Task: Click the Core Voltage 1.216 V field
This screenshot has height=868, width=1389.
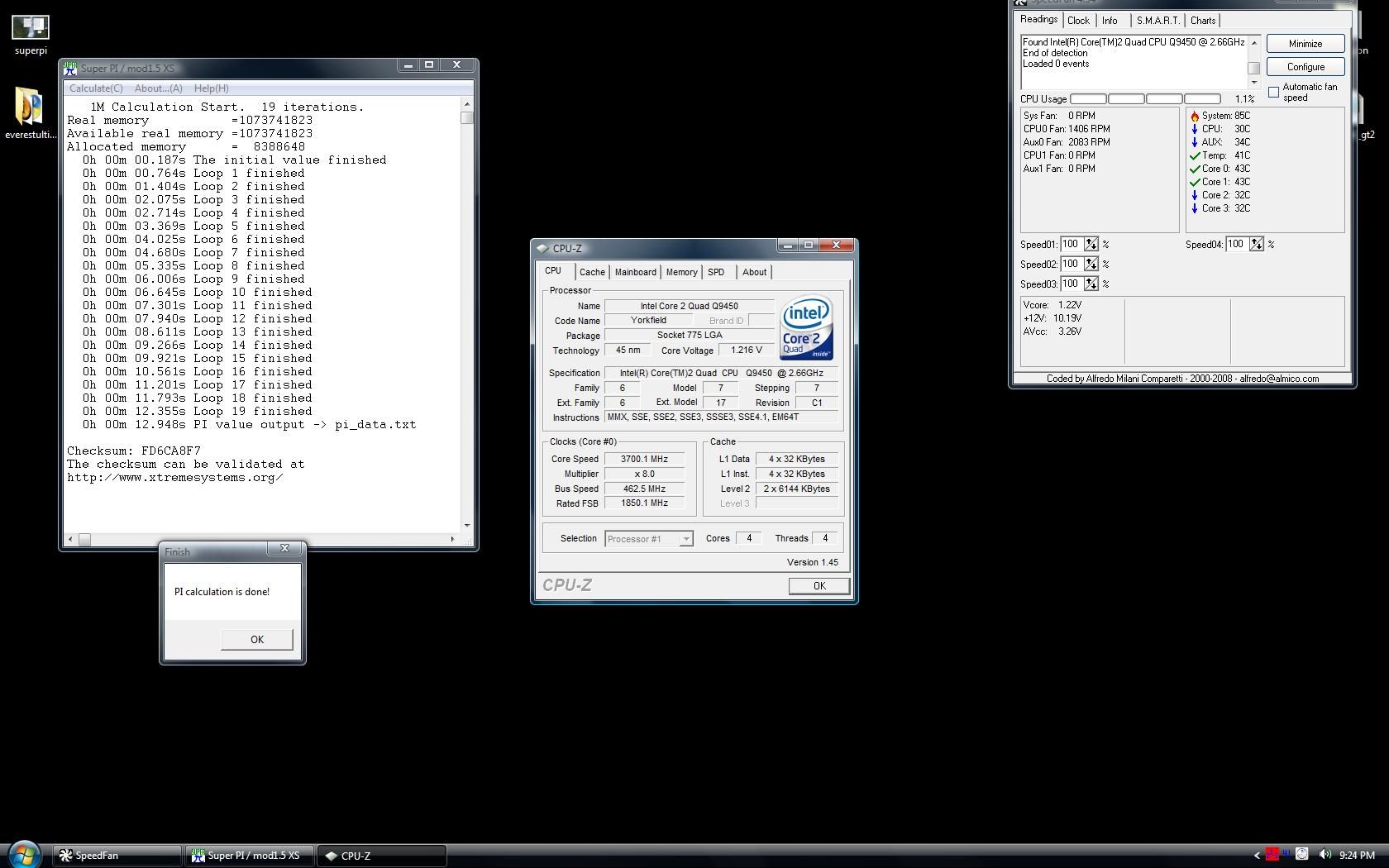Action: coord(746,350)
